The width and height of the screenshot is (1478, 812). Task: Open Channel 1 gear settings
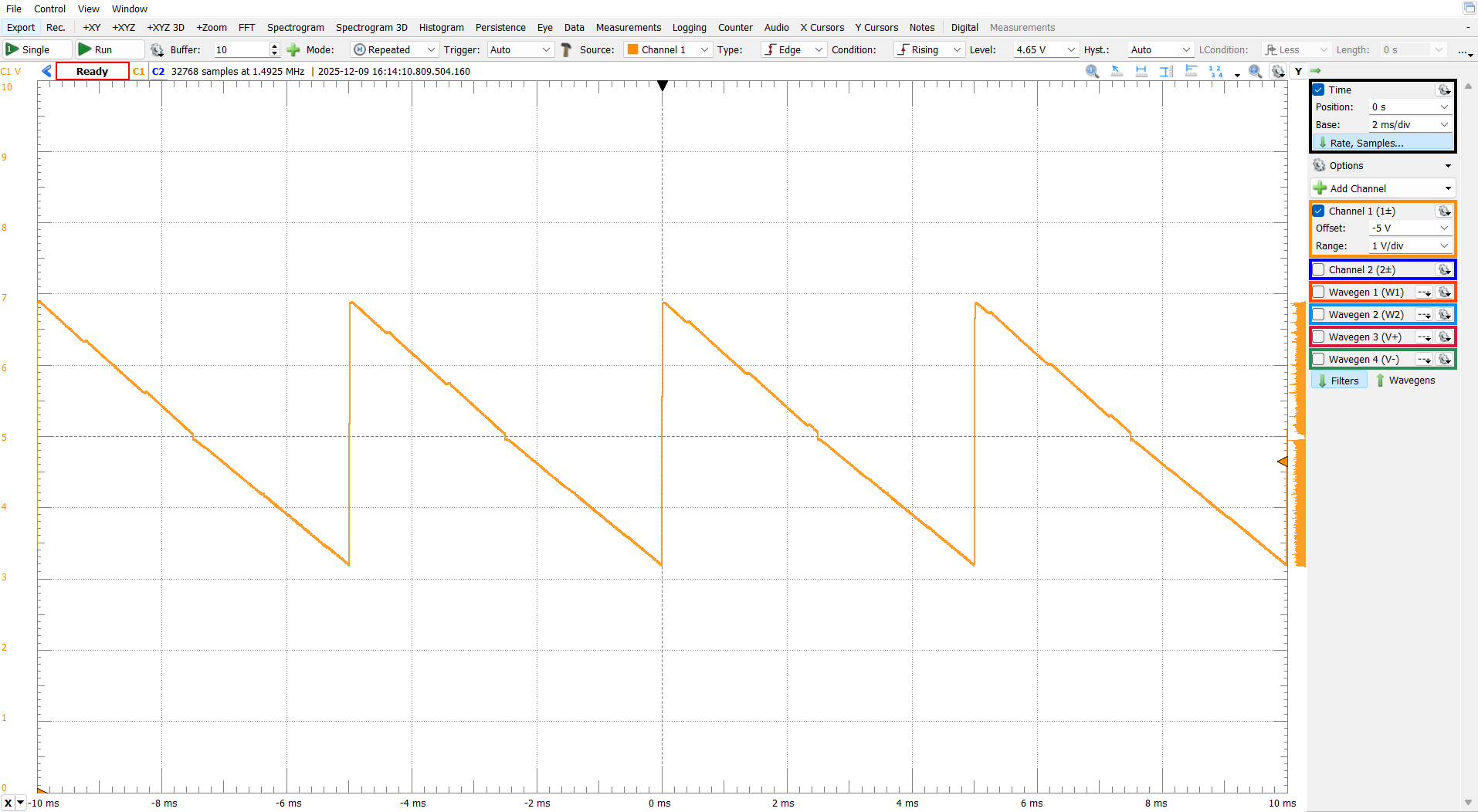(x=1443, y=211)
